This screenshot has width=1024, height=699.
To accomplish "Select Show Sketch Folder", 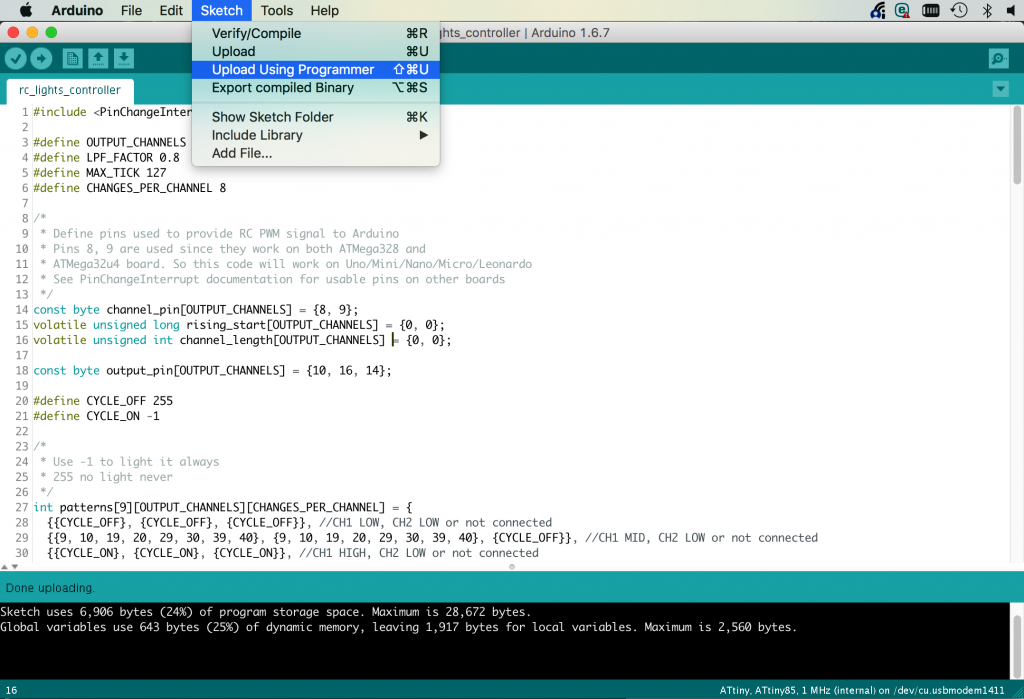I will (x=315, y=117).
